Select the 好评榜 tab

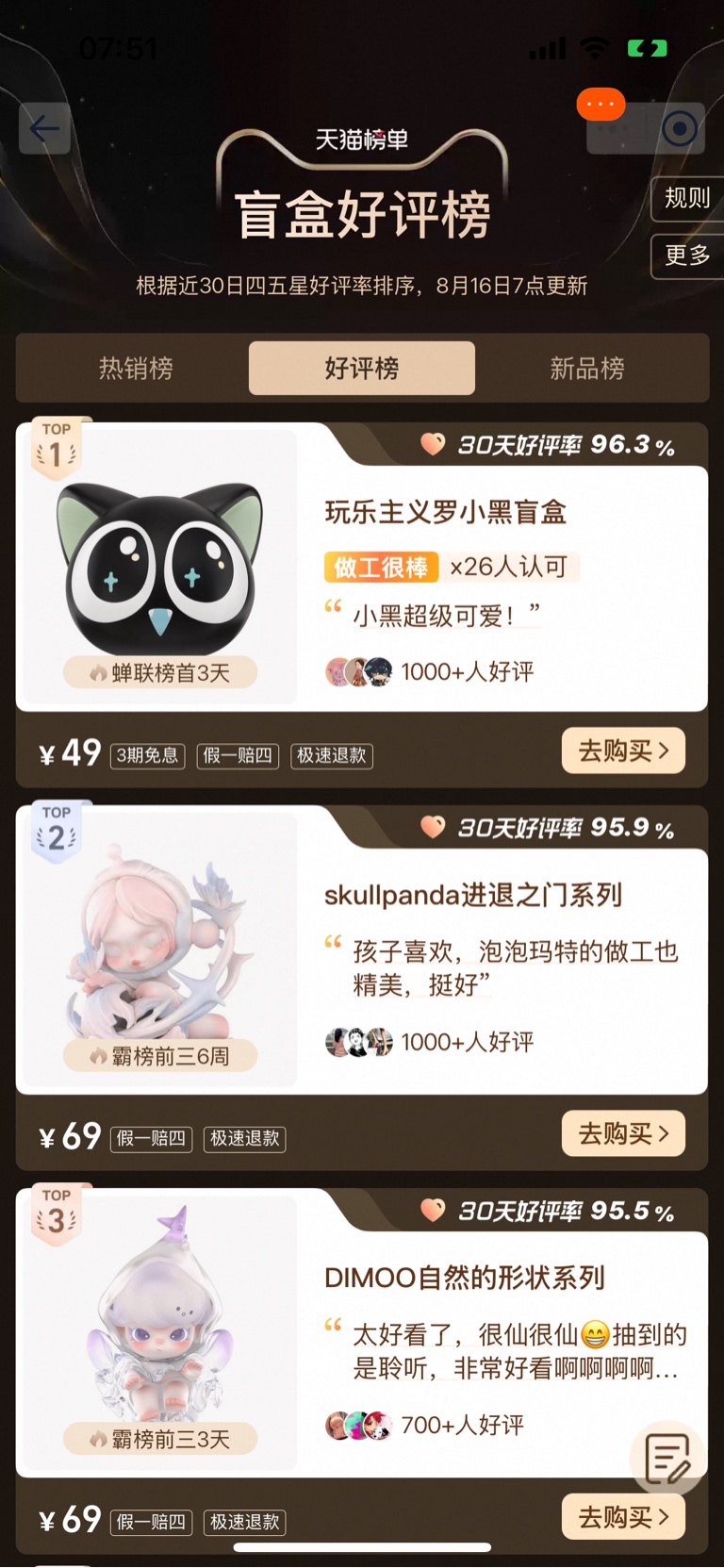click(x=362, y=368)
